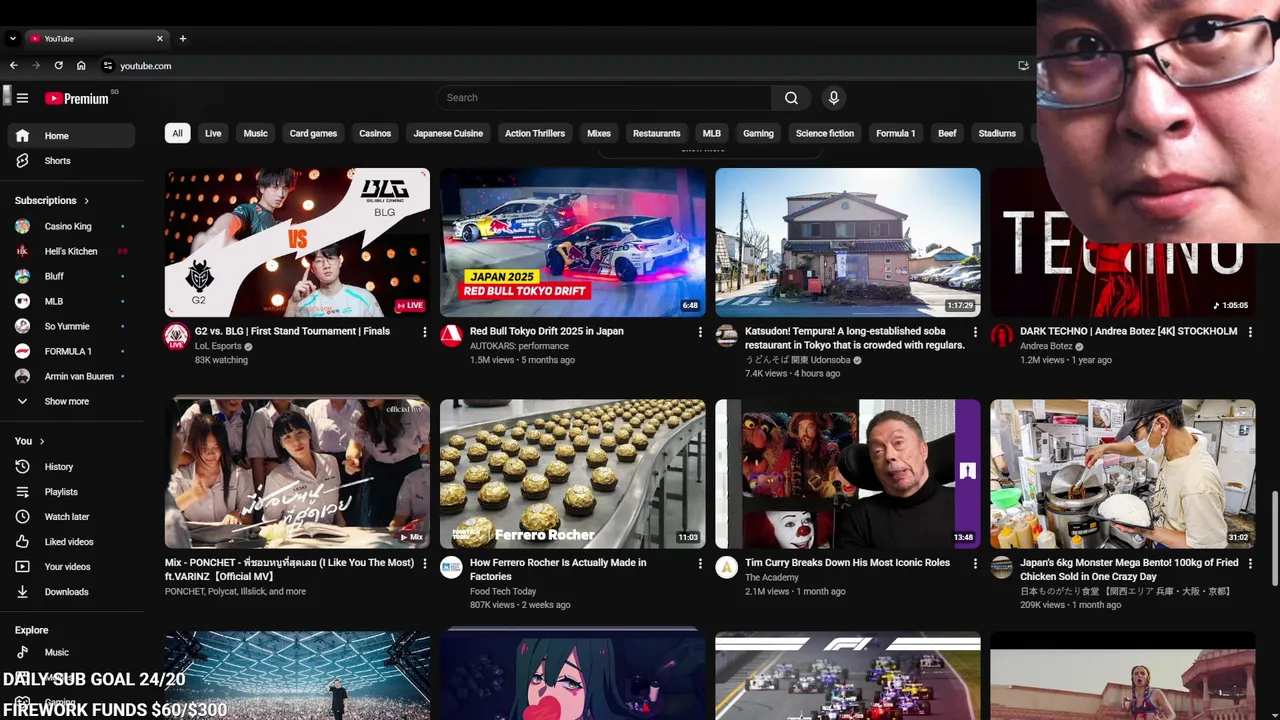The width and height of the screenshot is (1280, 720).
Task: Open the tab search dropdown arrow
Action: click(12, 39)
